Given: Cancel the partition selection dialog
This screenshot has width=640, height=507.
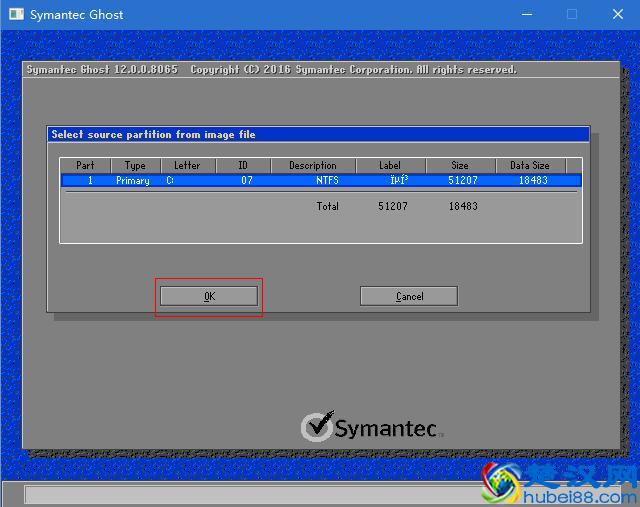Looking at the screenshot, I should point(408,296).
